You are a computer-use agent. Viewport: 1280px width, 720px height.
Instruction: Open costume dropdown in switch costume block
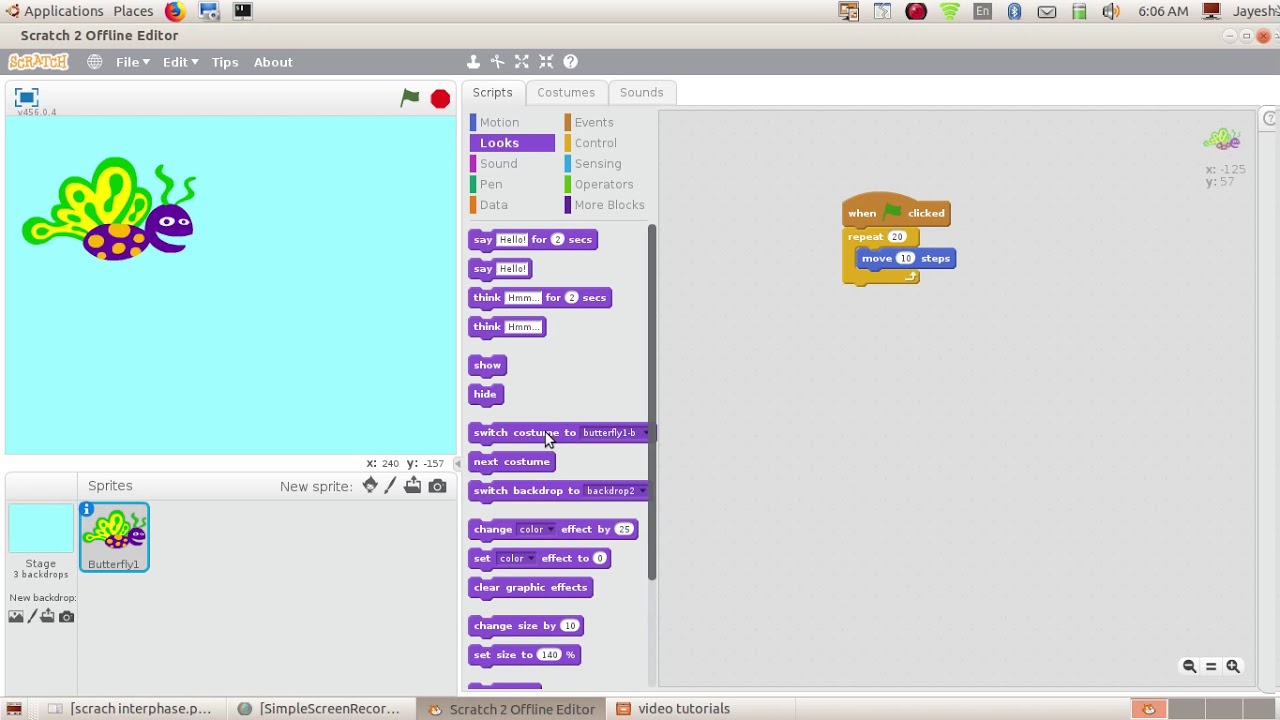click(x=613, y=433)
